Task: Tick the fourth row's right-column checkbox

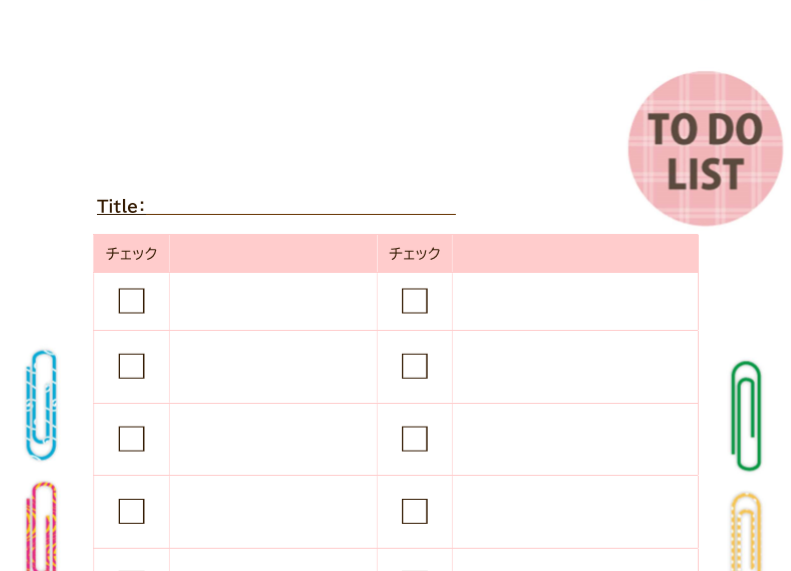Action: click(415, 511)
